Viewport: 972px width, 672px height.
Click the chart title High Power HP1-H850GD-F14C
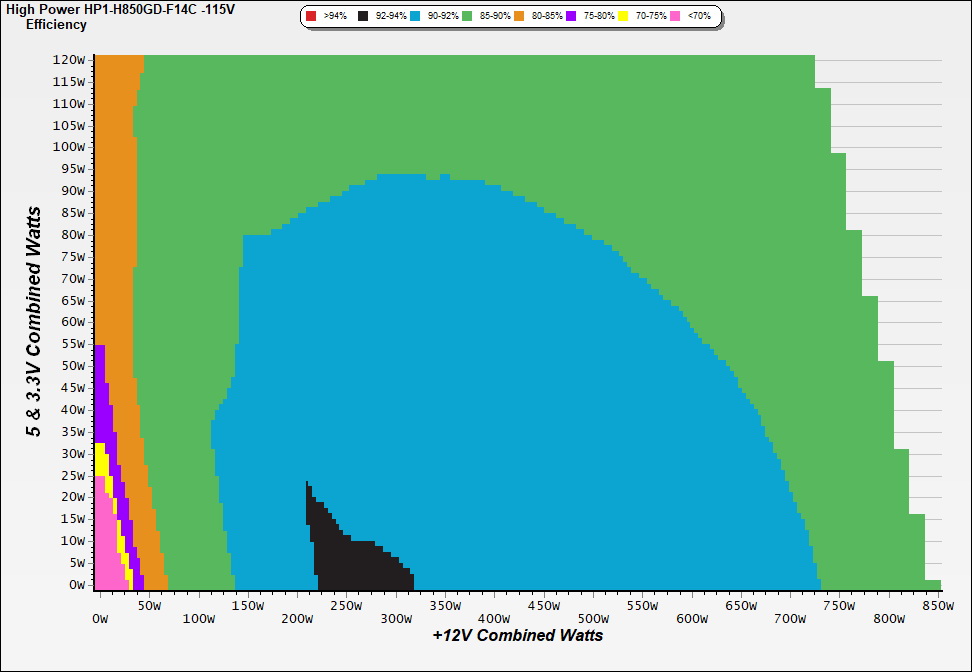pos(120,9)
